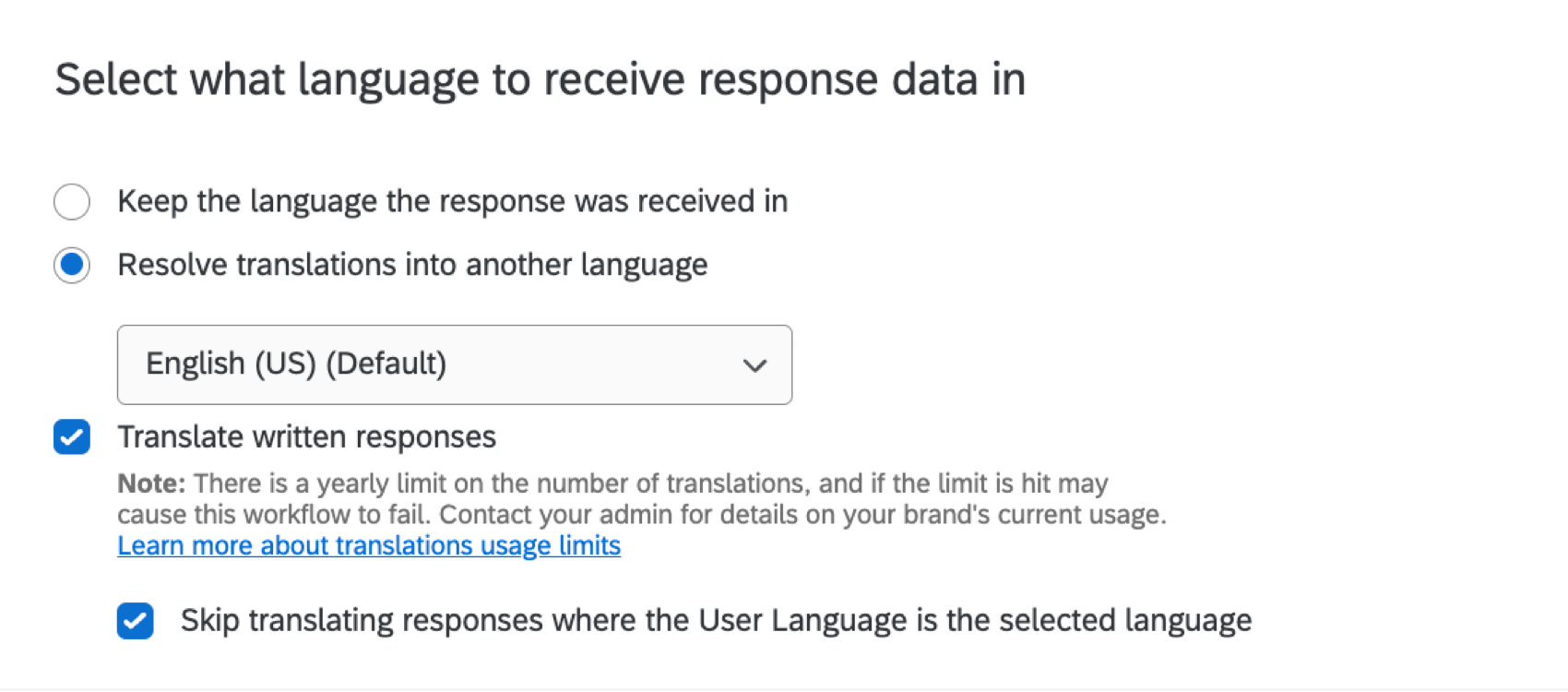Screen dimensions: 1568x692
Task: Select the heading "Select what language to receive response data in"
Action: (x=540, y=78)
